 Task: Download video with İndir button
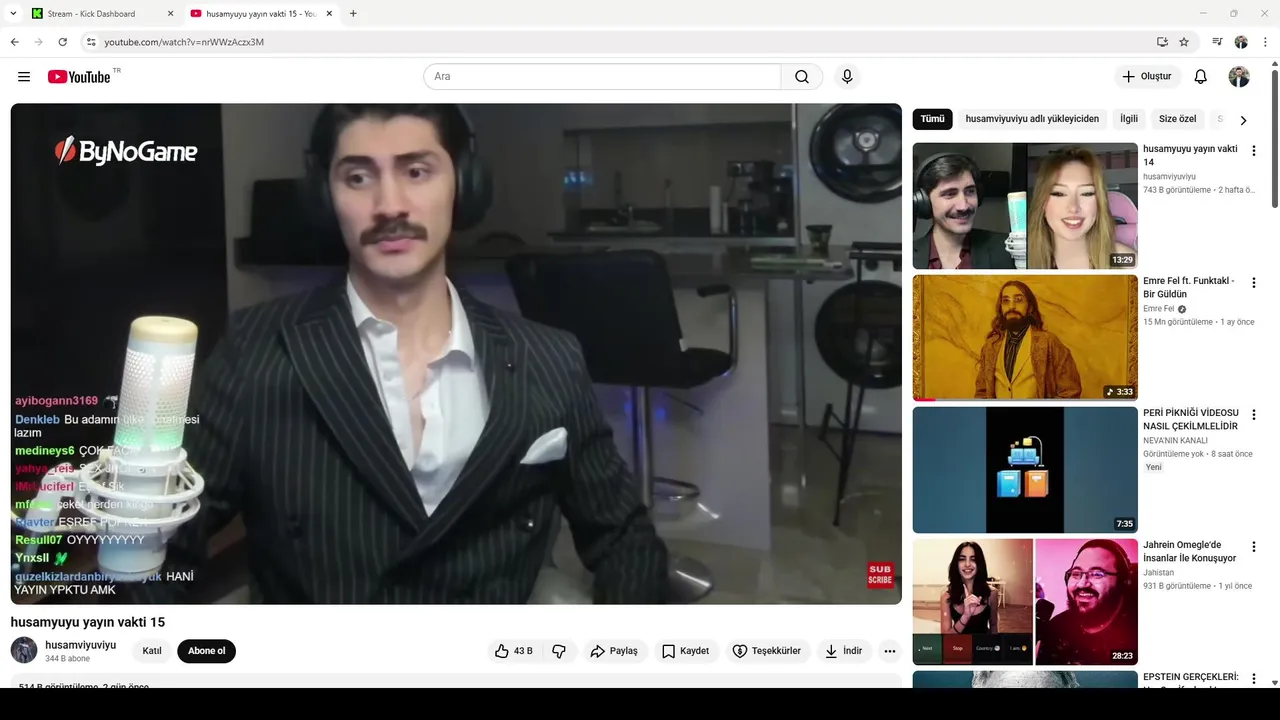click(843, 651)
